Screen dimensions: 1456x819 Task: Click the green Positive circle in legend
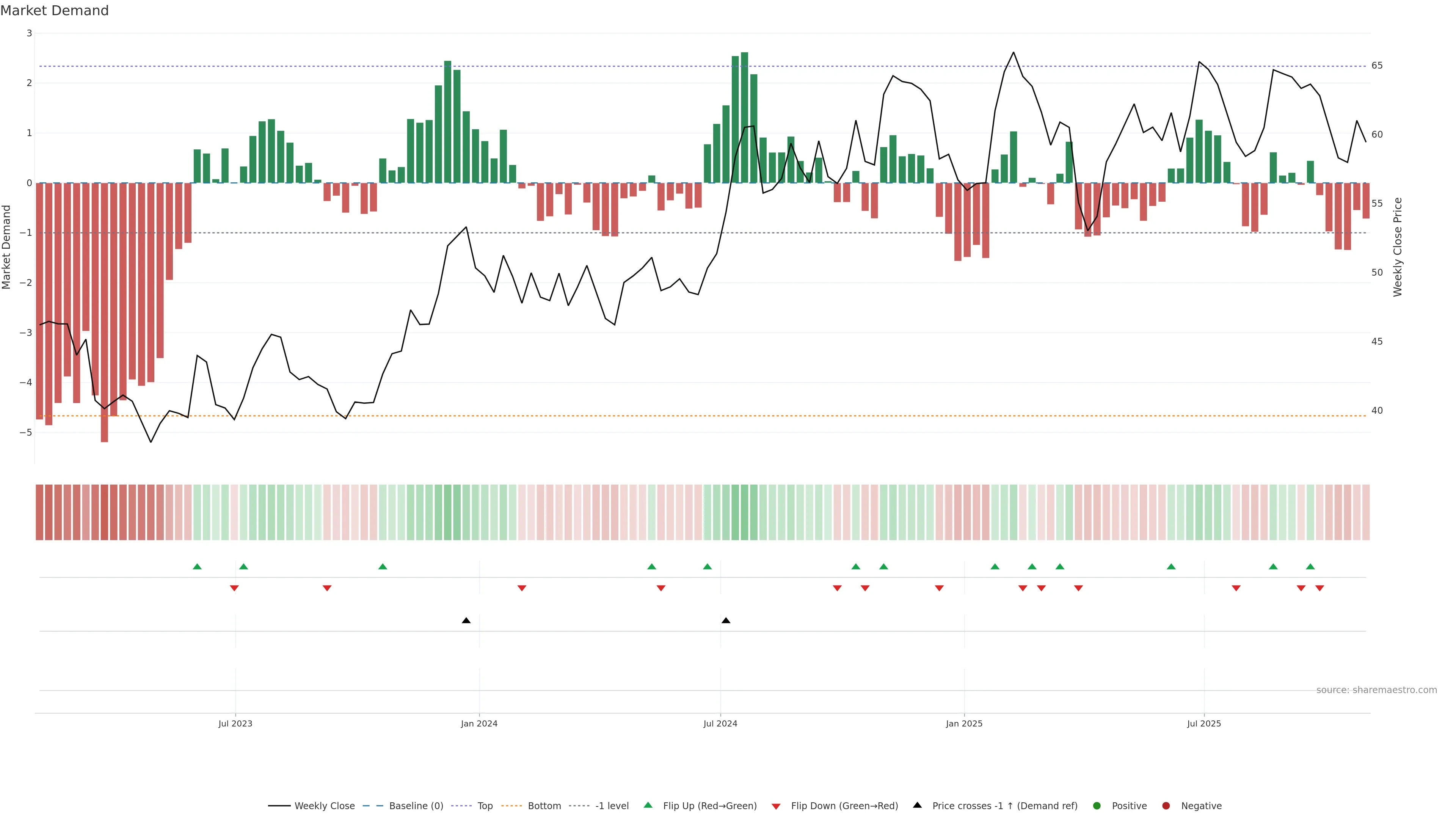(x=1097, y=805)
